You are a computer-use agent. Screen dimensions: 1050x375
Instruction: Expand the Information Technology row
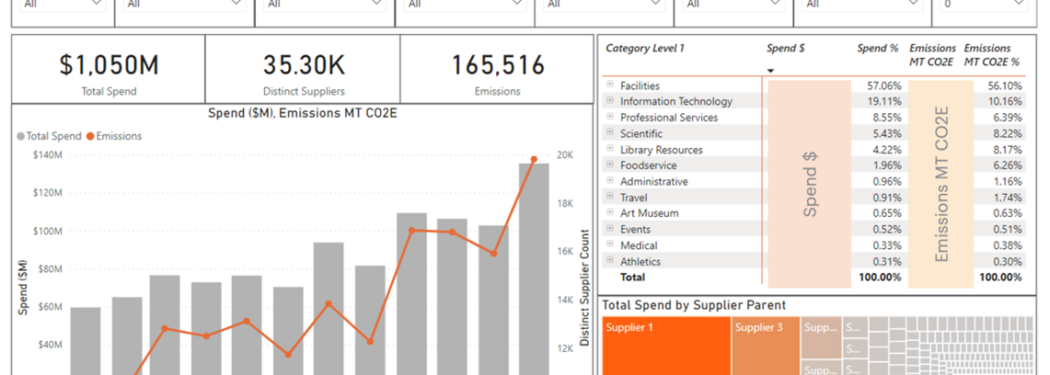pyautogui.click(x=610, y=100)
